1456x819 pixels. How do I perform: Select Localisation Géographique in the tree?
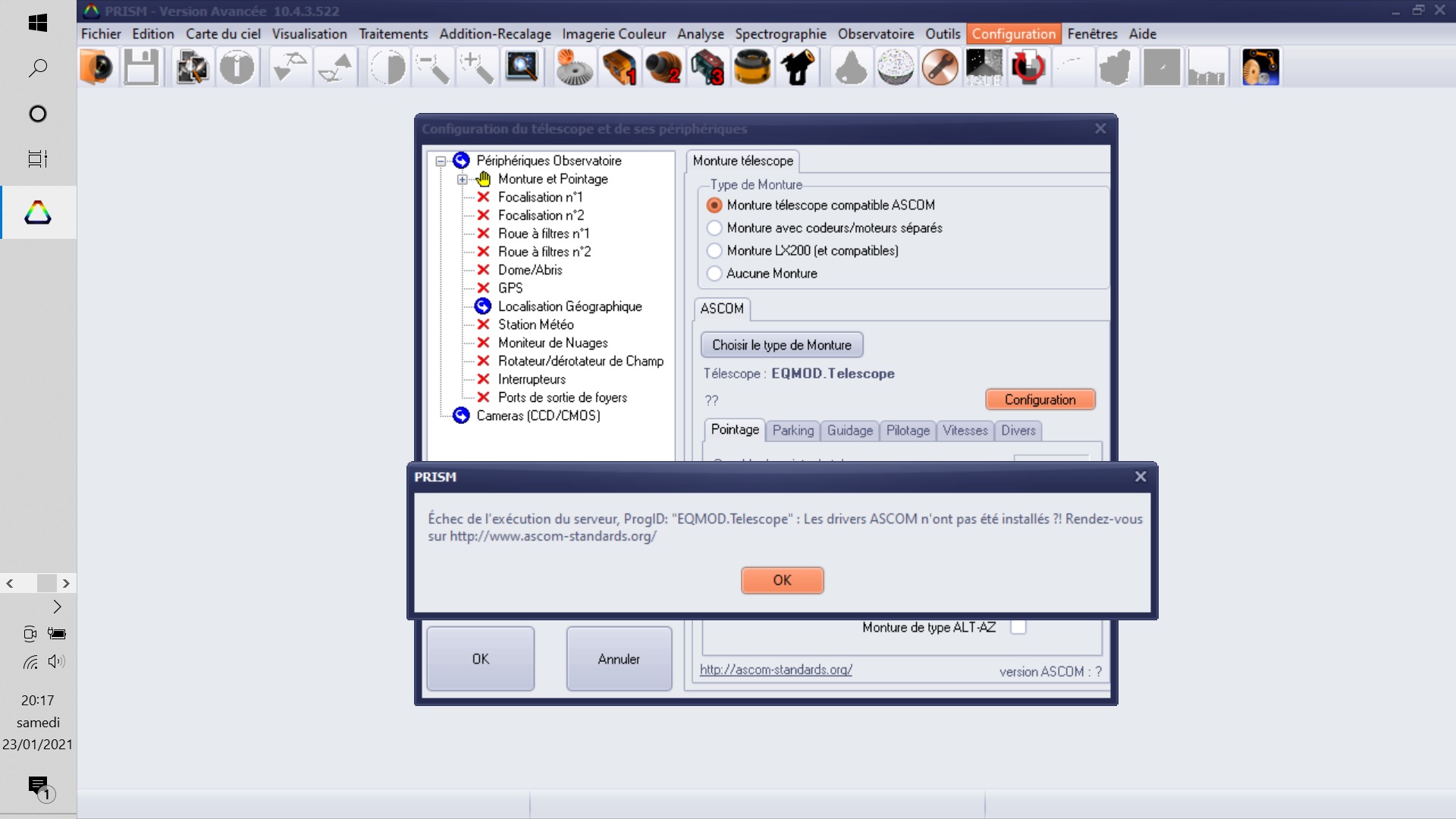coord(570,306)
